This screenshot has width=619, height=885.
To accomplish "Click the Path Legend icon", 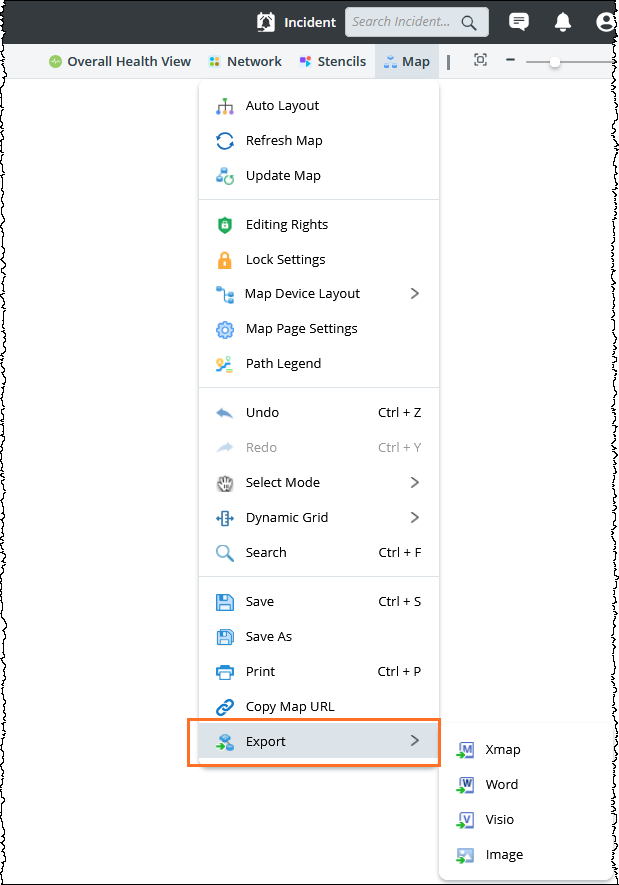I will [225, 364].
